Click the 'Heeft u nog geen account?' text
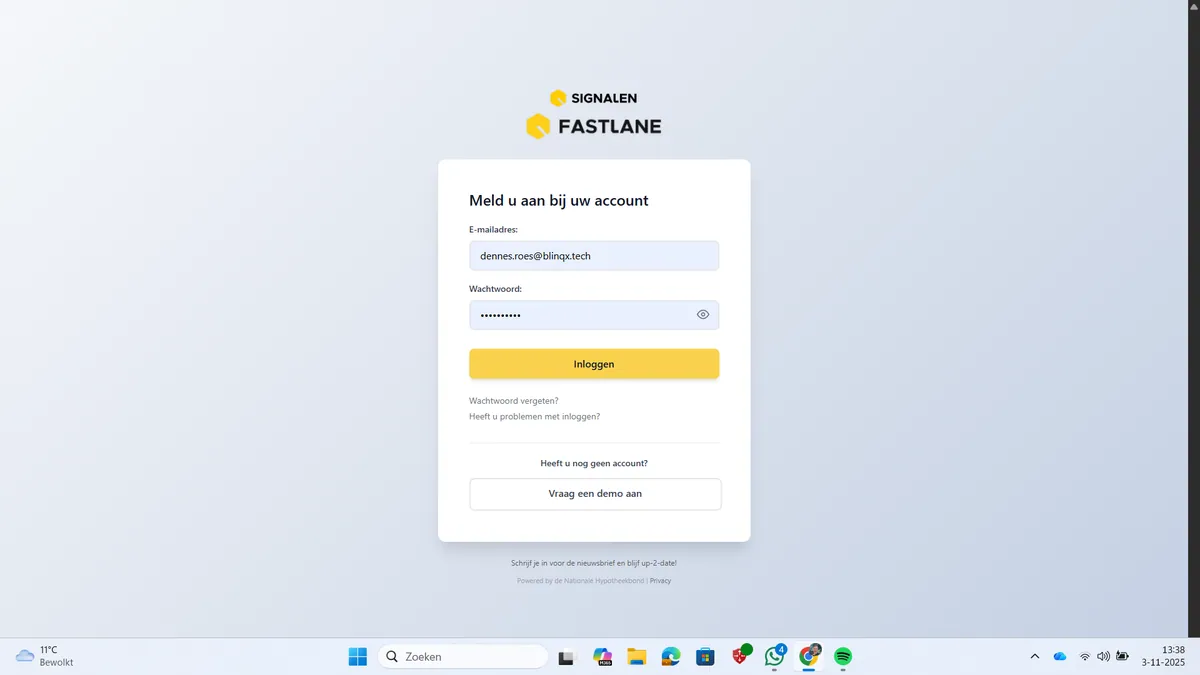This screenshot has width=1200, height=675. coord(594,464)
